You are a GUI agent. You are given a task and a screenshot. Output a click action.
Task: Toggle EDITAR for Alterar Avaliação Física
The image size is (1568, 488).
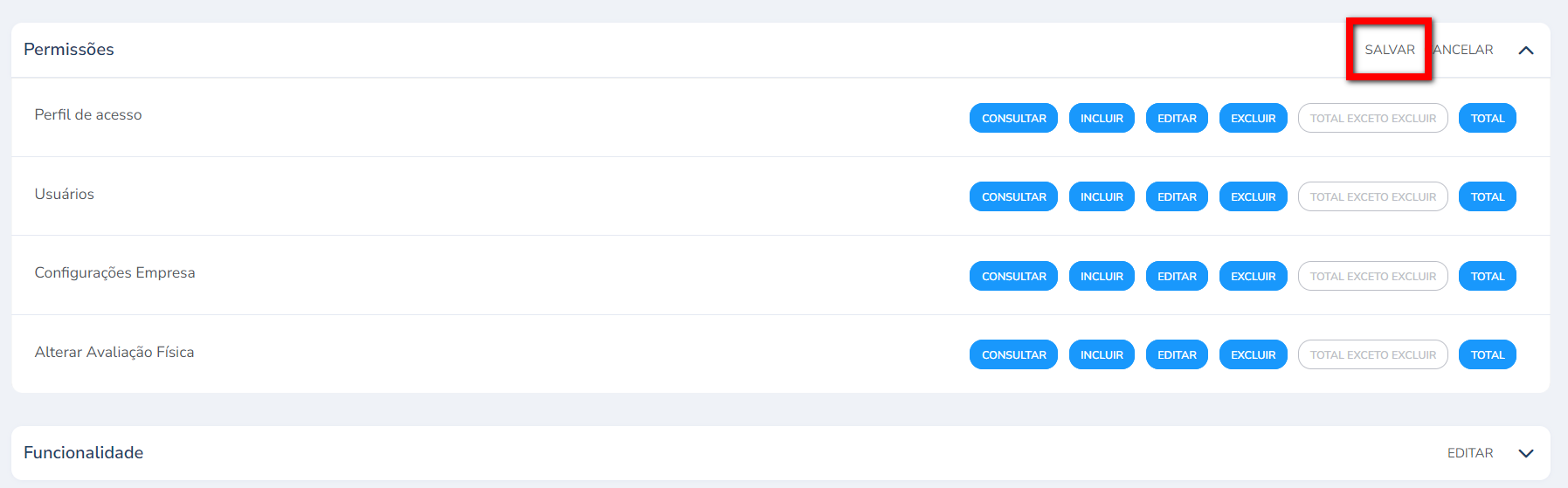coord(1177,355)
